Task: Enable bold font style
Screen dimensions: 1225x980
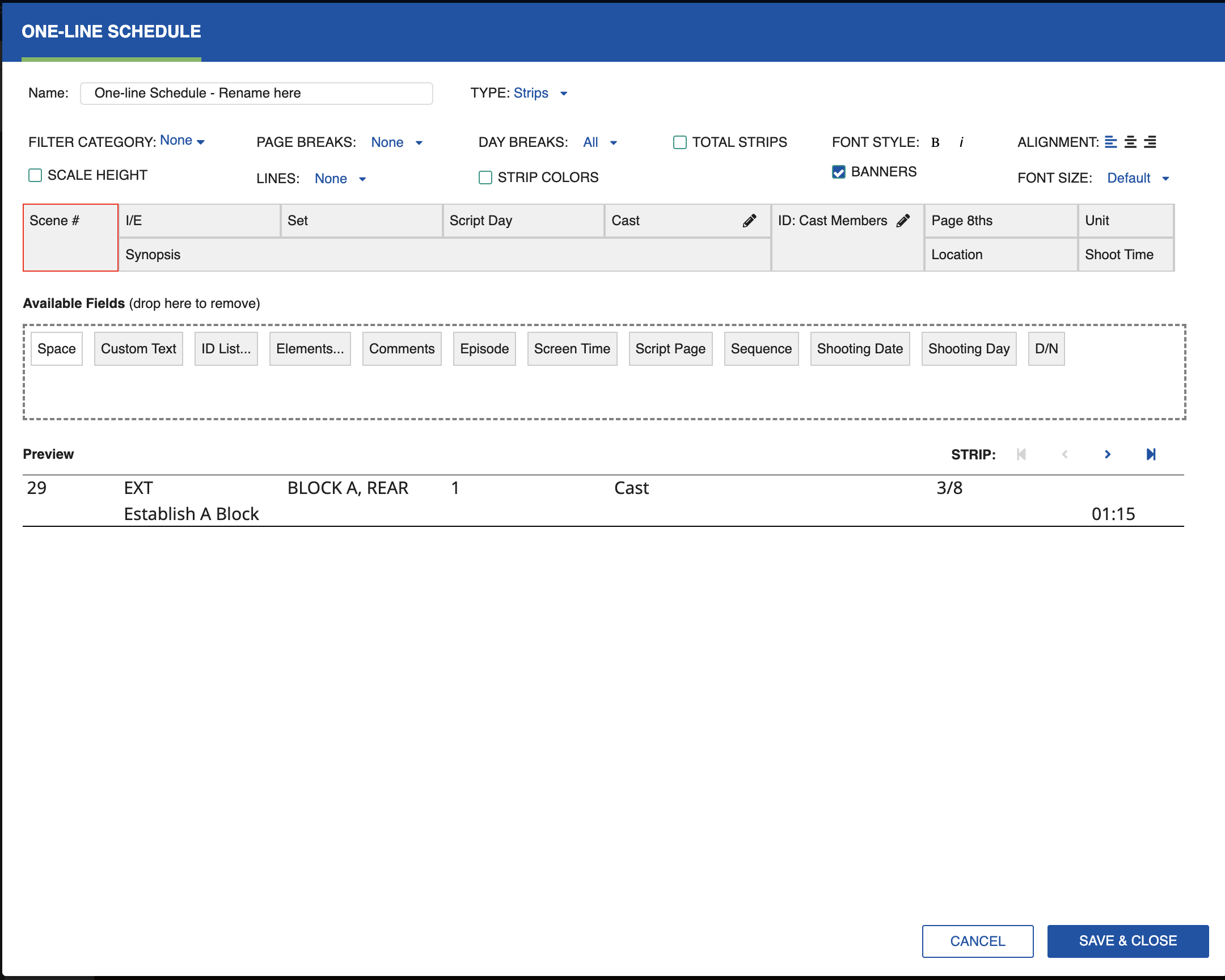Action: pos(934,142)
